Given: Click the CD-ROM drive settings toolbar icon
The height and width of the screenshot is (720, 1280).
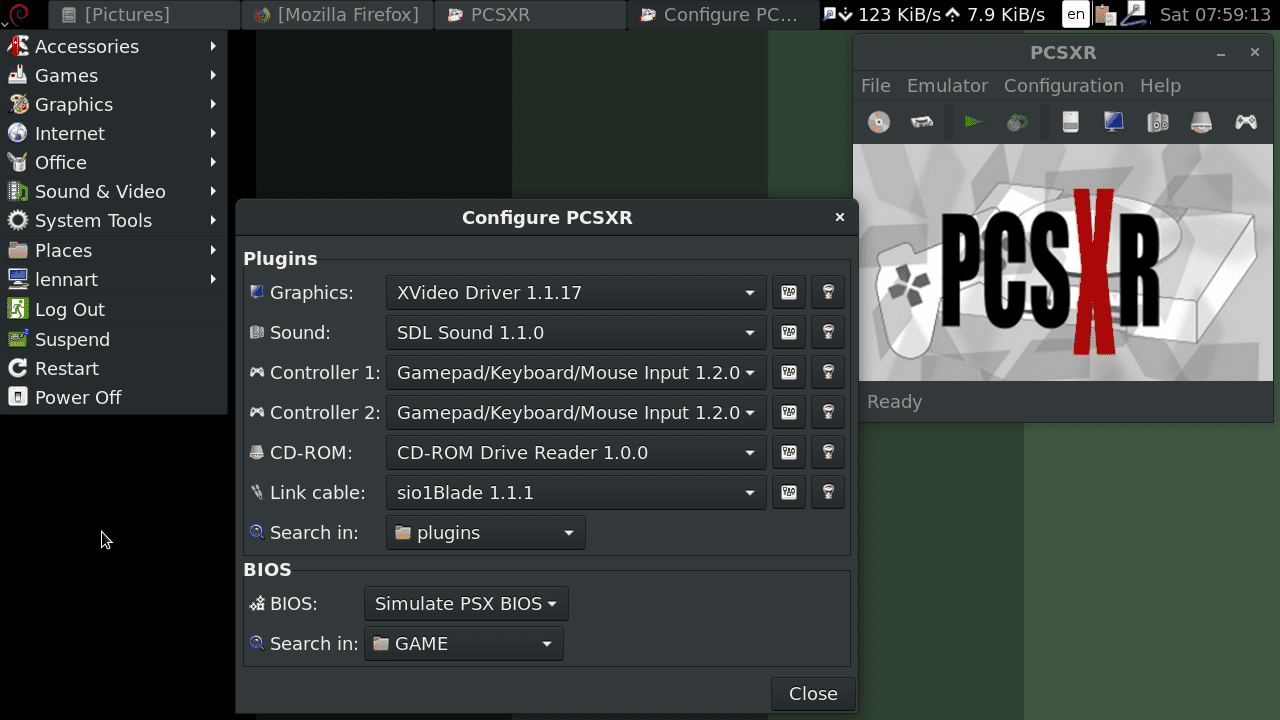Looking at the screenshot, I should pos(1201,122).
